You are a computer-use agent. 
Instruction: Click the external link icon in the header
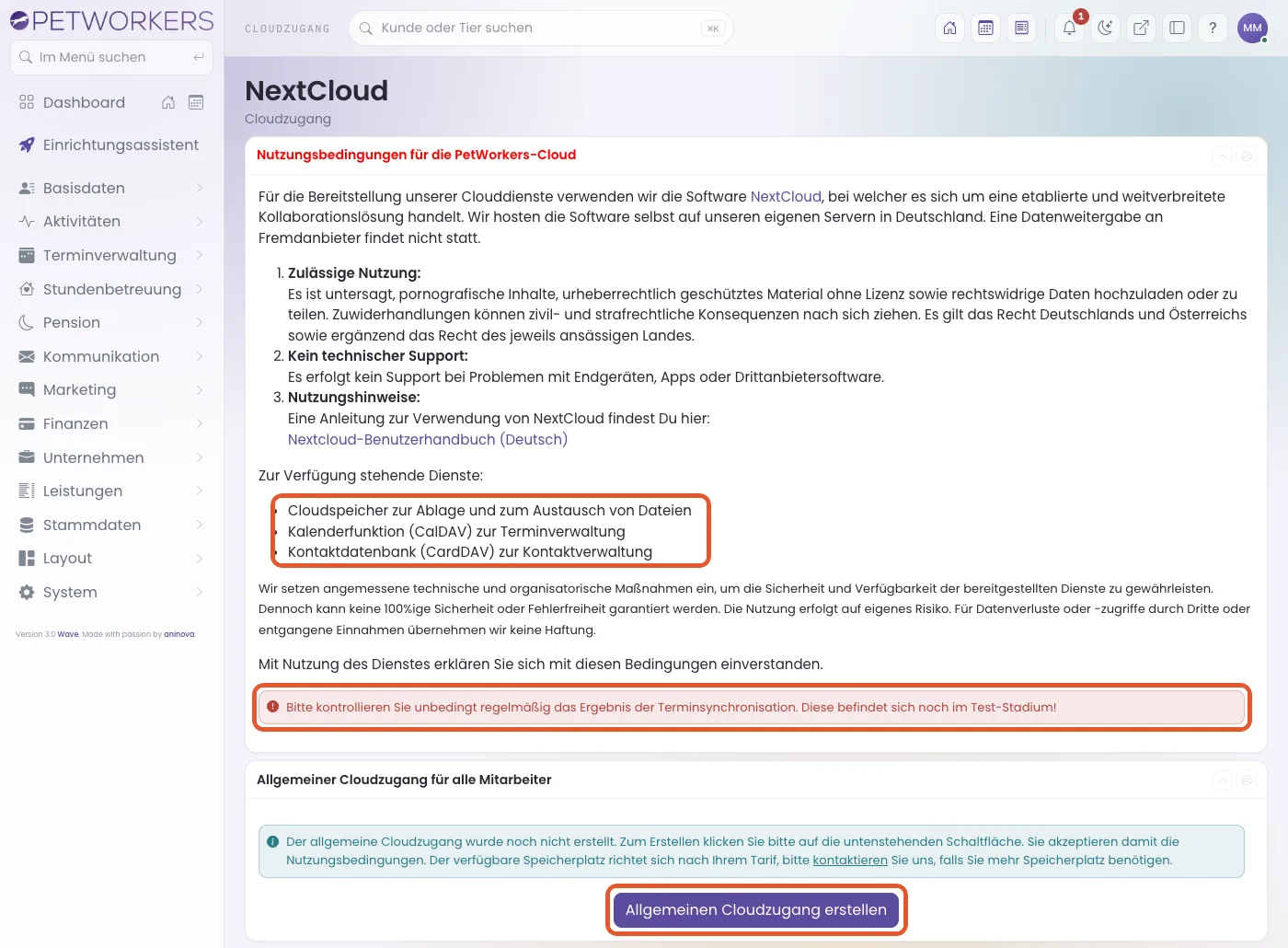pyautogui.click(x=1141, y=28)
